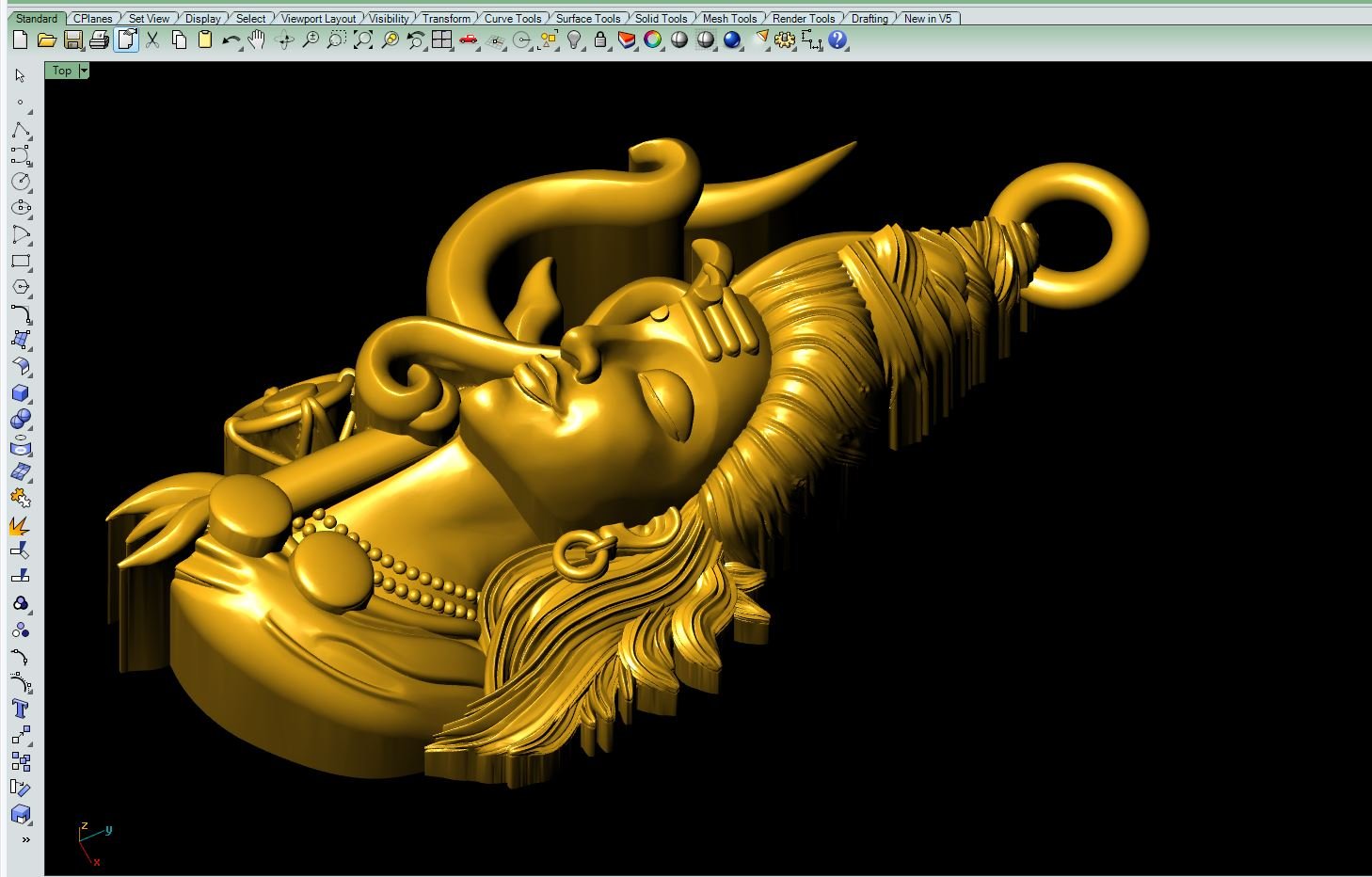1372x877 pixels.
Task: Click the golden ring loop on model
Action: pos(1134,231)
